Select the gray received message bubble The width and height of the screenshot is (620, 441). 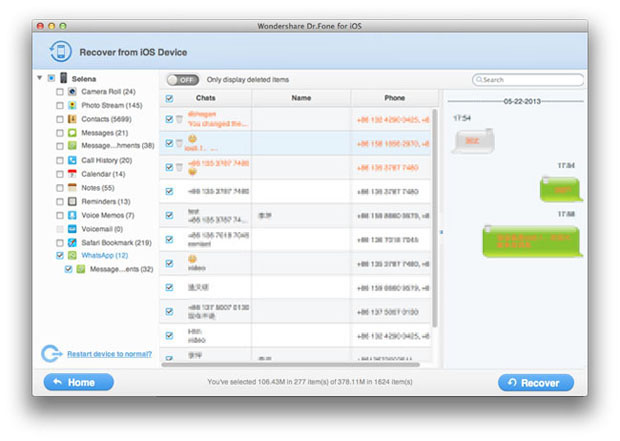473,141
